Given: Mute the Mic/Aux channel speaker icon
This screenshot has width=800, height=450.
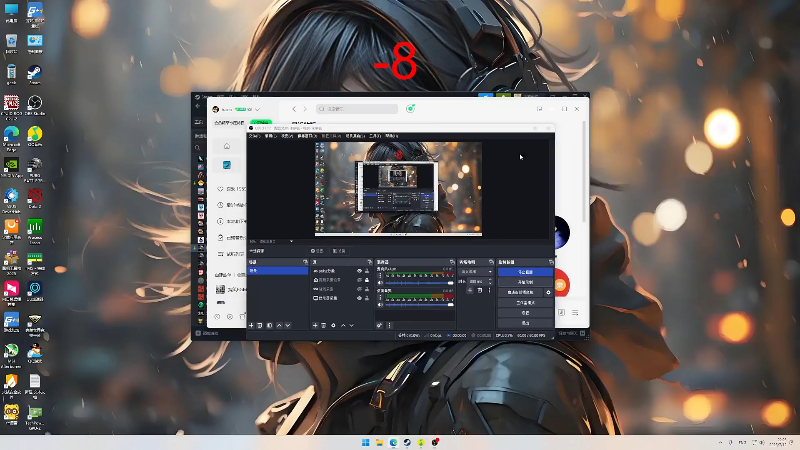Looking at the screenshot, I should click(x=380, y=283).
